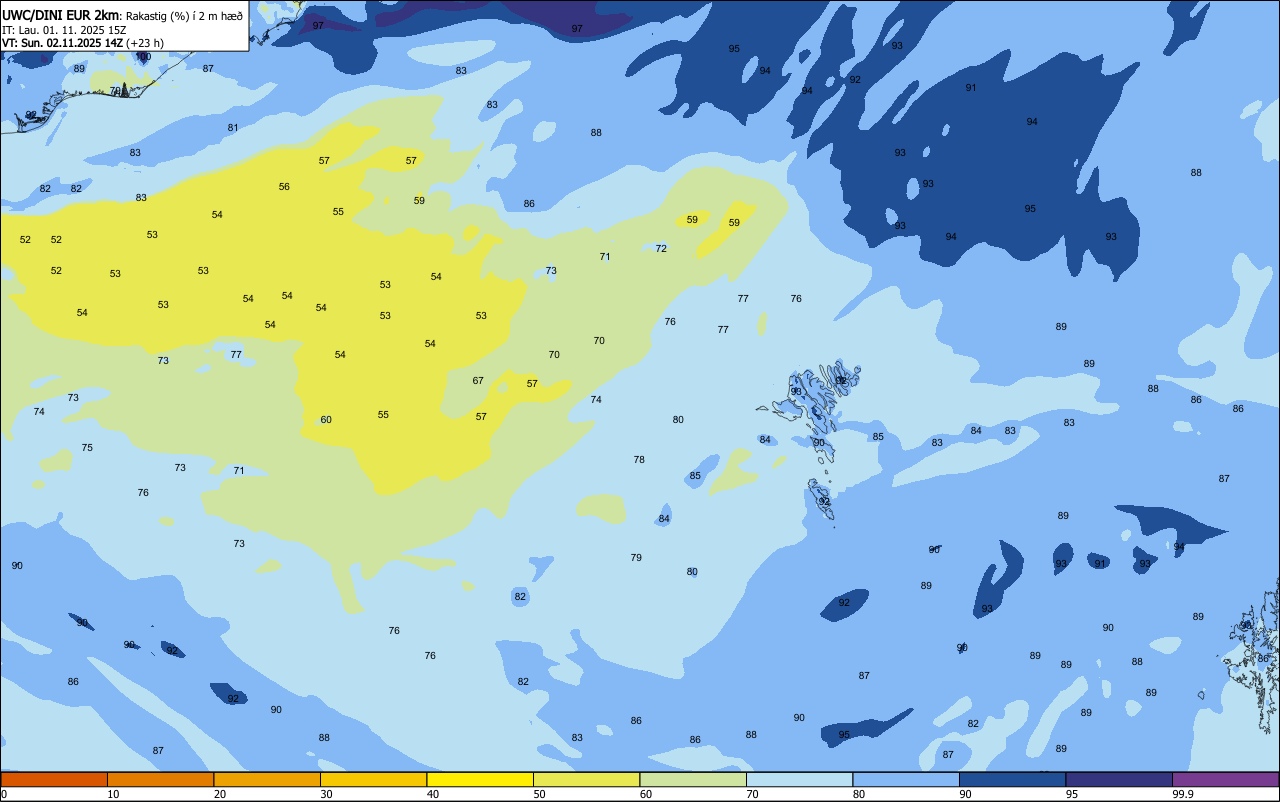The height and width of the screenshot is (802, 1280).
Task: Click the purple legend swatch above 99.9
Action: click(x=1226, y=779)
